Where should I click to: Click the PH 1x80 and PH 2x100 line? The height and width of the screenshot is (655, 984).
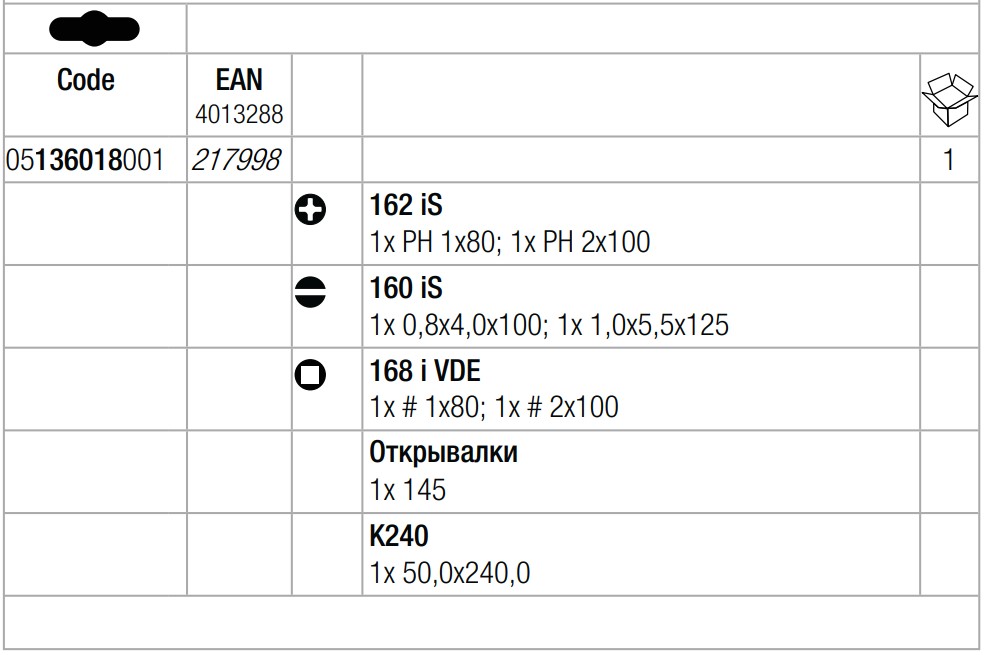pyautogui.click(x=510, y=242)
